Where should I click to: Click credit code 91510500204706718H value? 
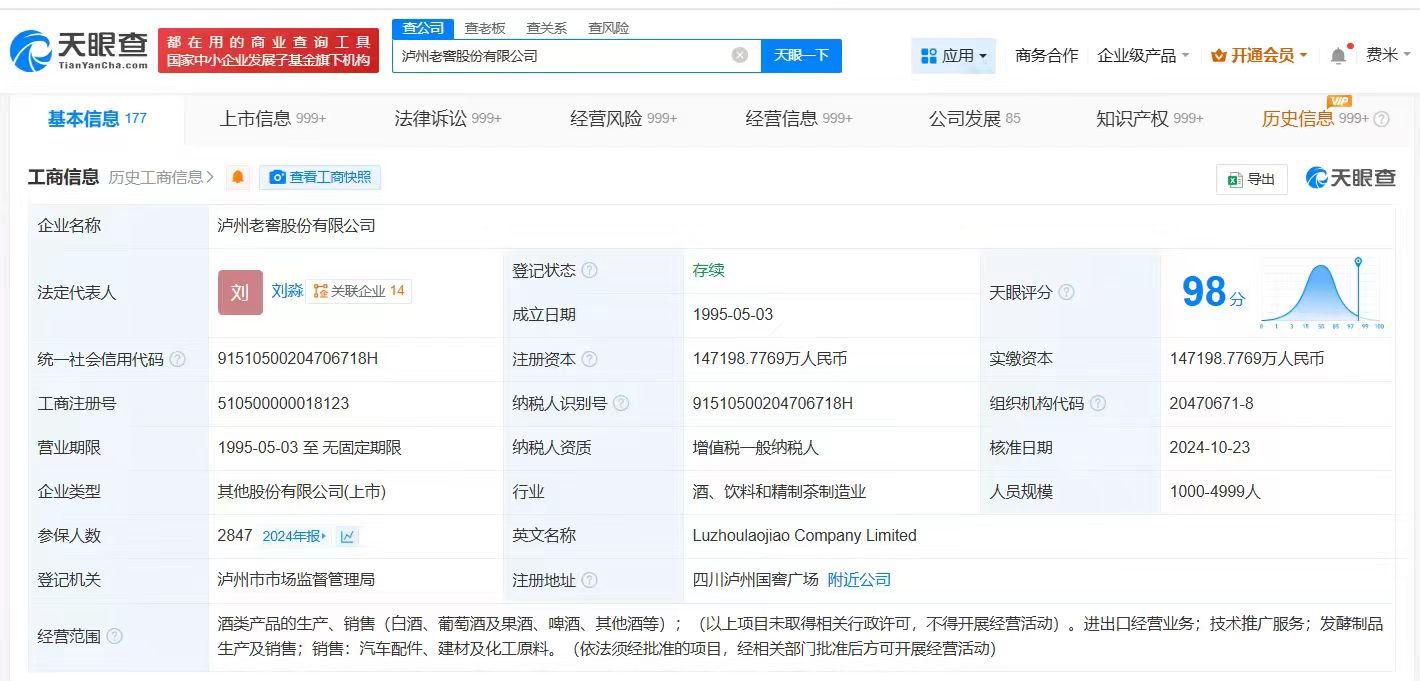(298, 359)
